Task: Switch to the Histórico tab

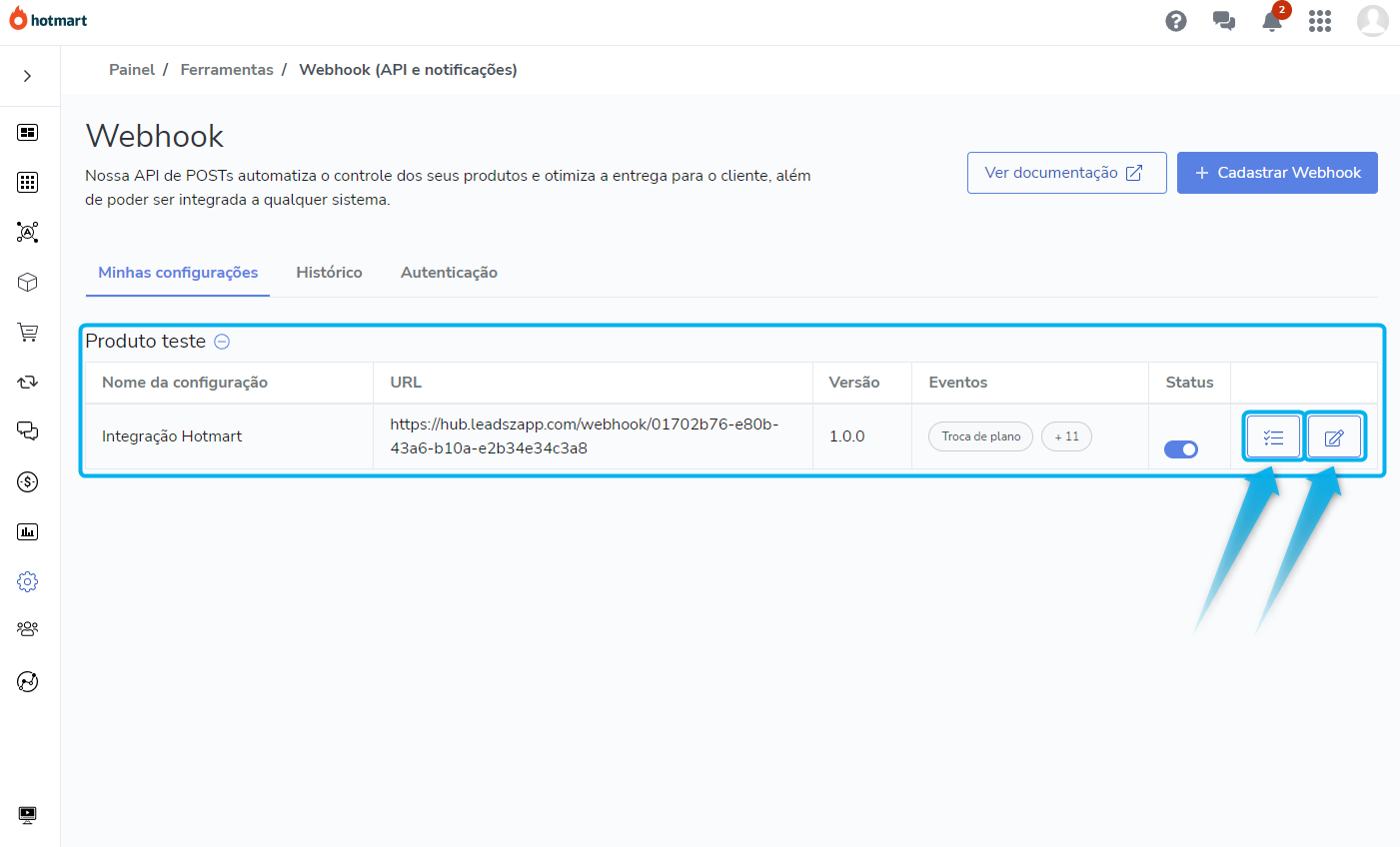Action: [329, 272]
